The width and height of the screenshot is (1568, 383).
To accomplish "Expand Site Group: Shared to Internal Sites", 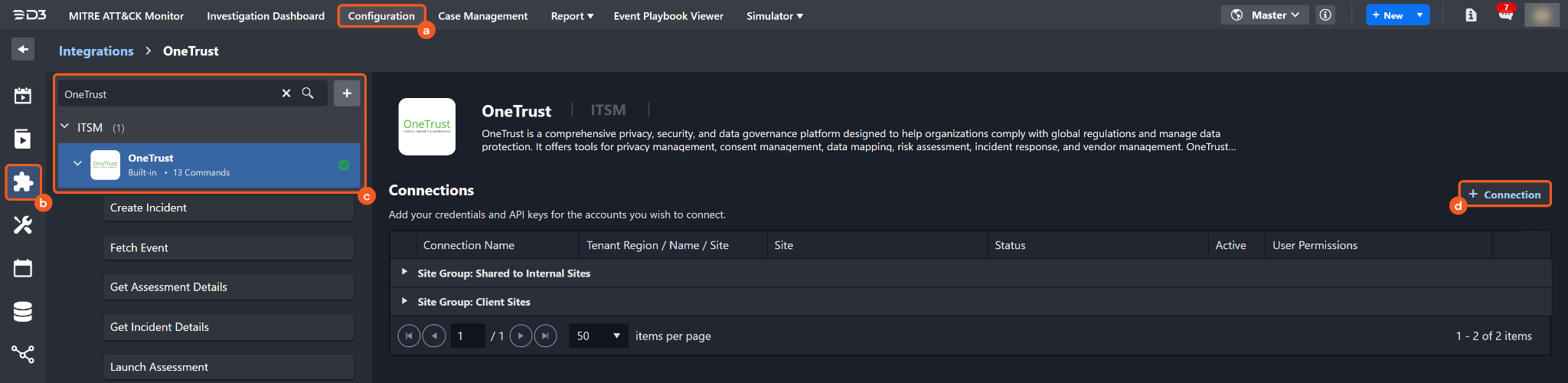I will pos(404,273).
